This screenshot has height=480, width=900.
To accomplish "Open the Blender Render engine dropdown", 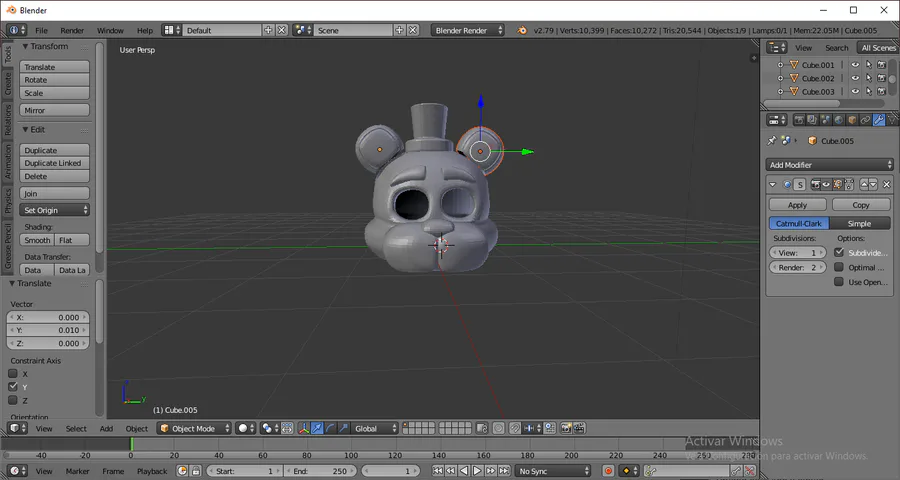I will (467, 30).
